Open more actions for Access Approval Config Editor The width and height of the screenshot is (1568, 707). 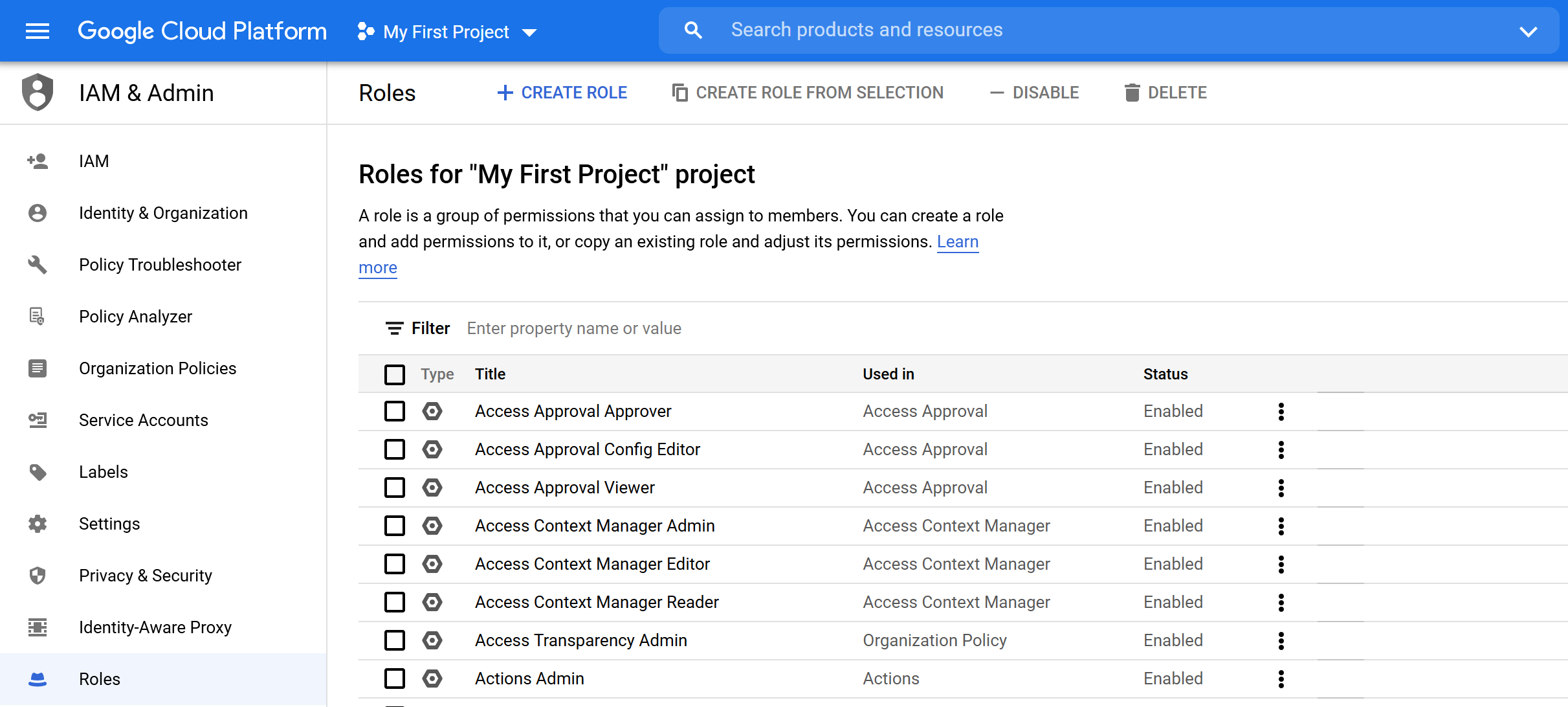click(1281, 450)
